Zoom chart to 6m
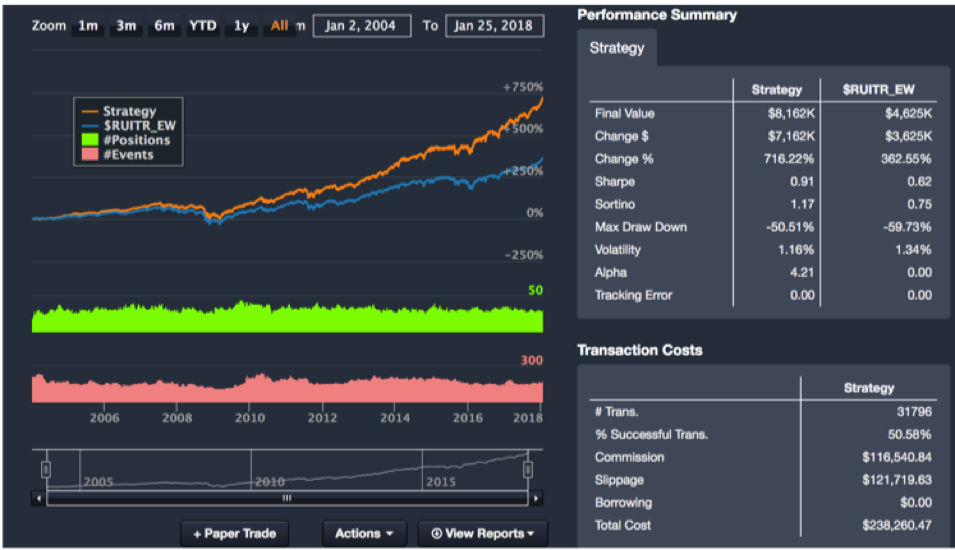This screenshot has width=955, height=550. (164, 26)
